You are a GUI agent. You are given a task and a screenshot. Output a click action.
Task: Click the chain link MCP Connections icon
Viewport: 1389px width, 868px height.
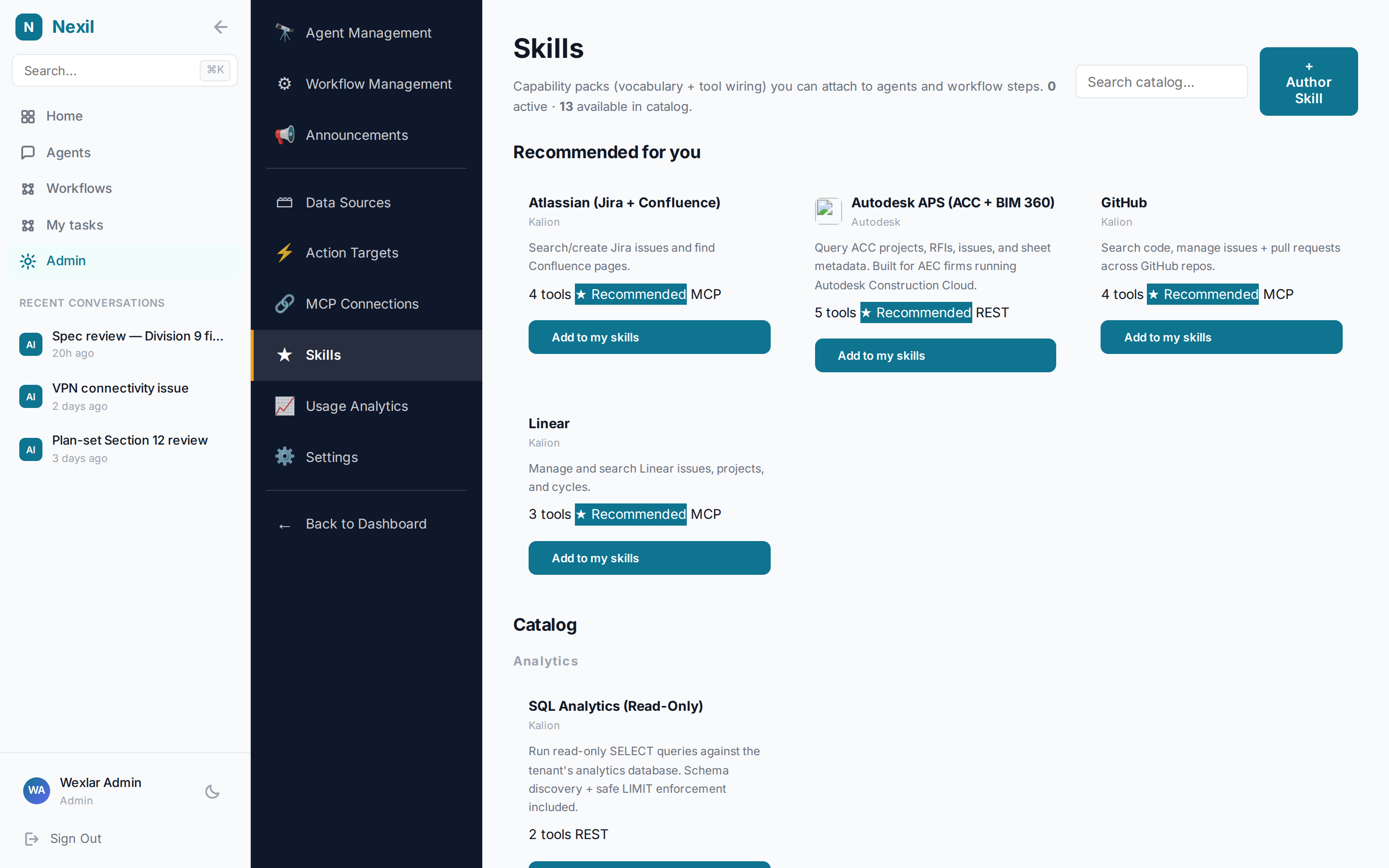285,304
